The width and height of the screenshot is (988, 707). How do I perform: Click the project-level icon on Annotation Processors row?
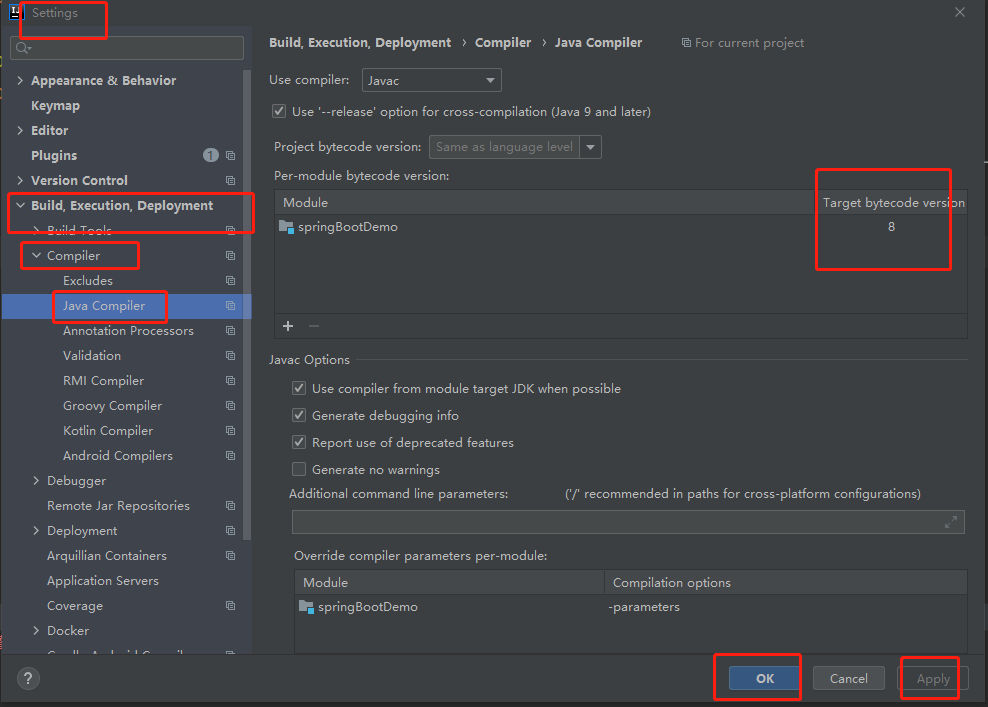231,331
